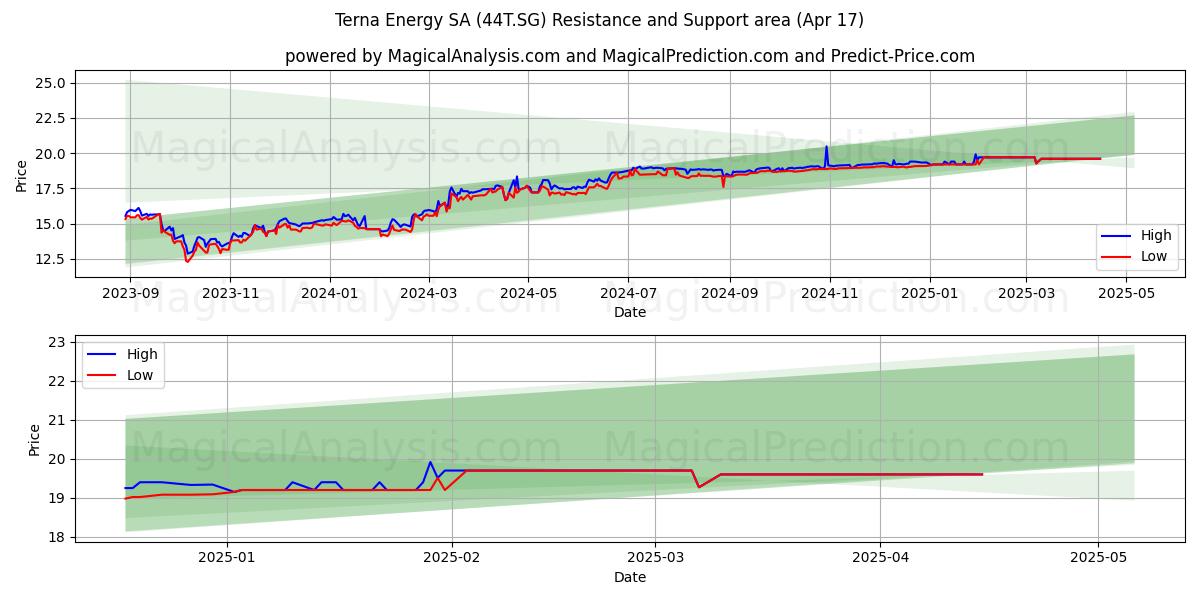Viewport: 1200px width, 600px height.
Task: Click the '2025-04' tick in the bottom chart
Action: pos(880,558)
